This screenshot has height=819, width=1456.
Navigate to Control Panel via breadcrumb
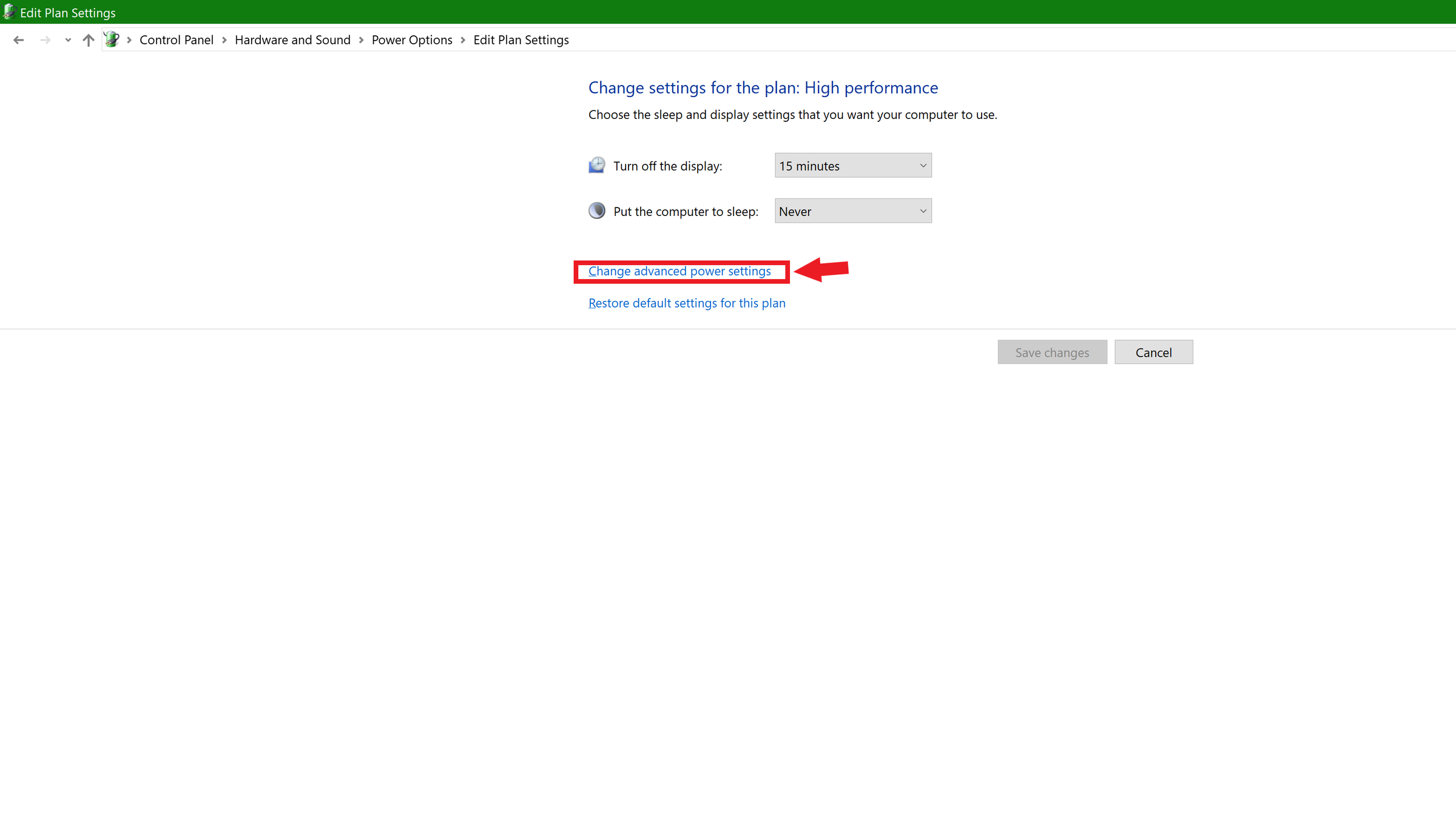(x=177, y=39)
